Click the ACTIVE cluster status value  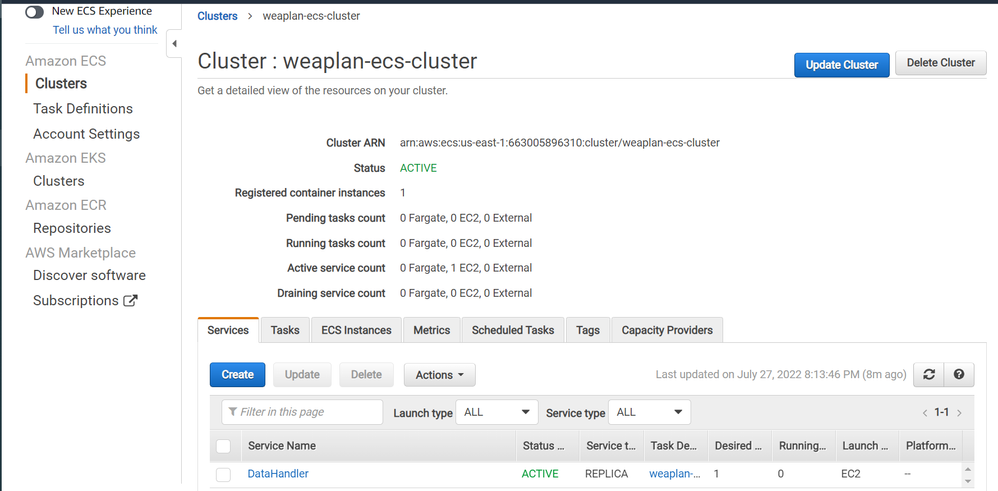click(418, 168)
